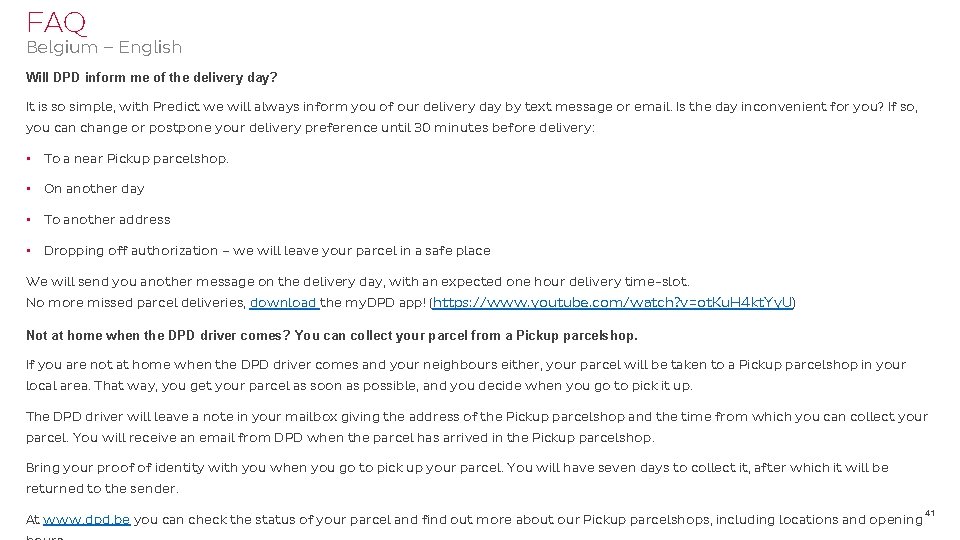Visit the www.dpd.be link

point(86,519)
